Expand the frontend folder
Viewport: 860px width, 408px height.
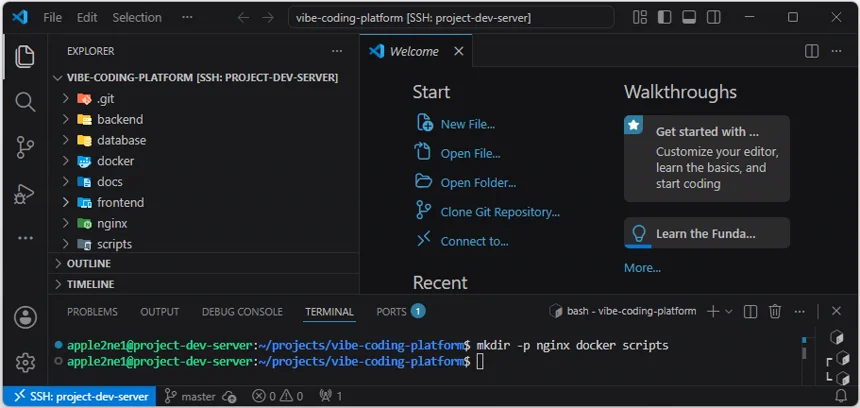coord(203,203)
